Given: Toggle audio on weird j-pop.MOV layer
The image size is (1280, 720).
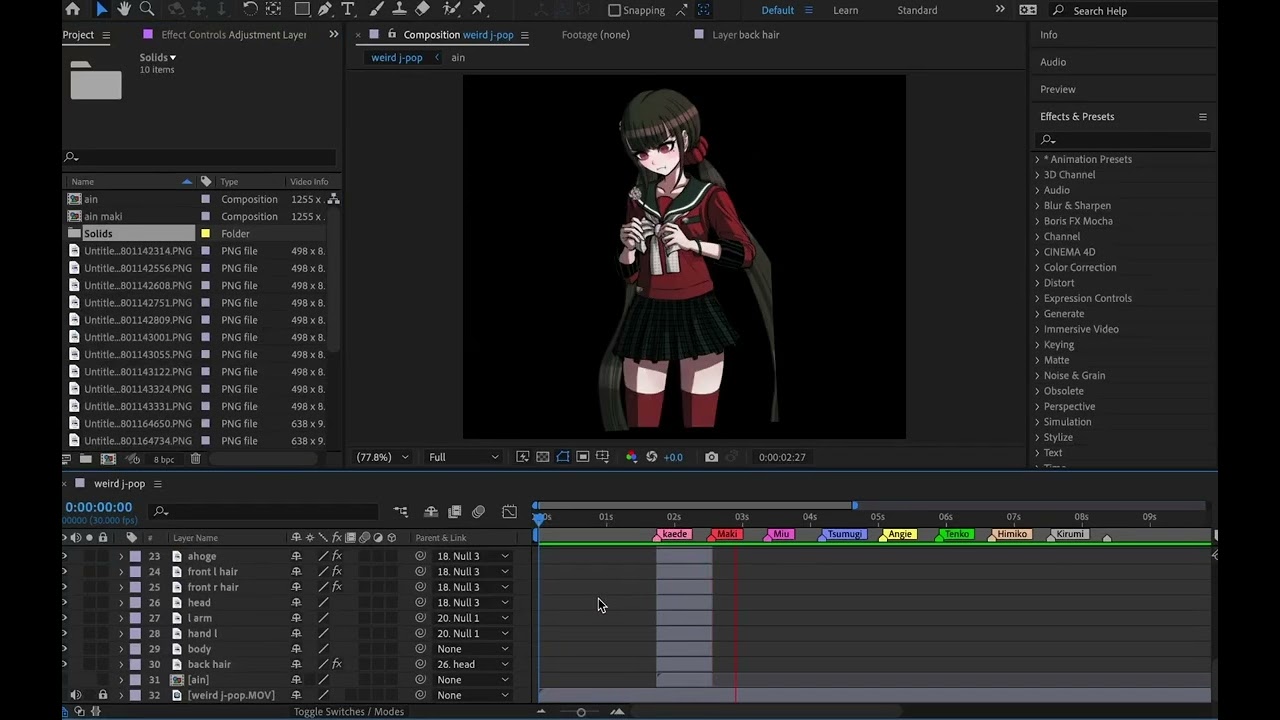Looking at the screenshot, I should pyautogui.click(x=75, y=695).
